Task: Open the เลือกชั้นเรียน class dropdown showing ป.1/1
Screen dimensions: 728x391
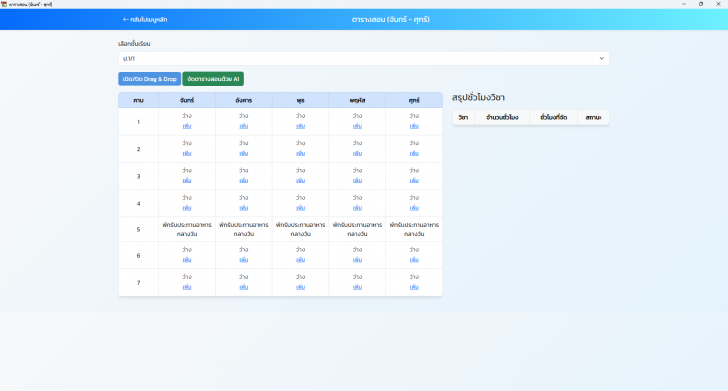Action: point(364,59)
